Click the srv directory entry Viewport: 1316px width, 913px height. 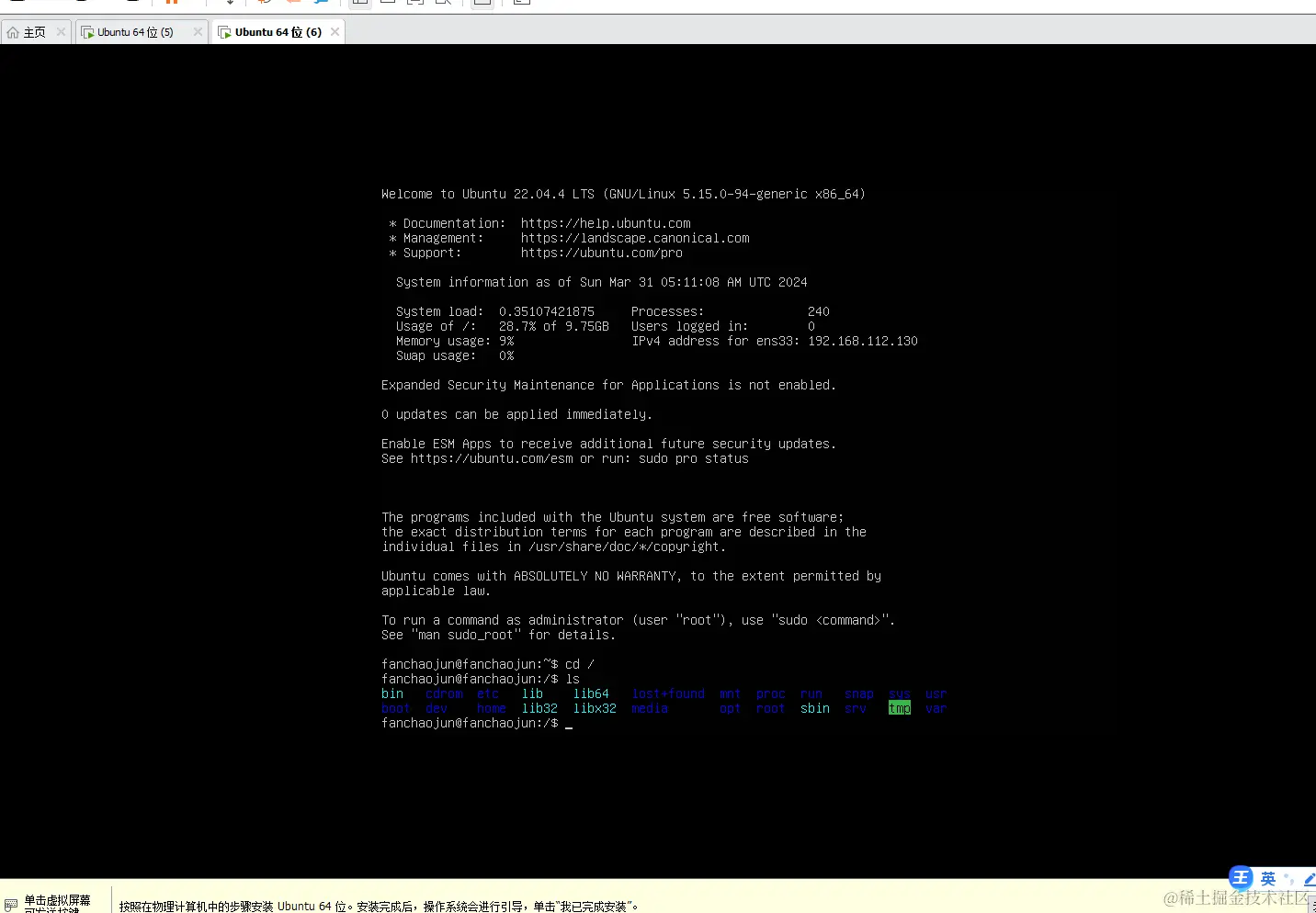[856, 708]
